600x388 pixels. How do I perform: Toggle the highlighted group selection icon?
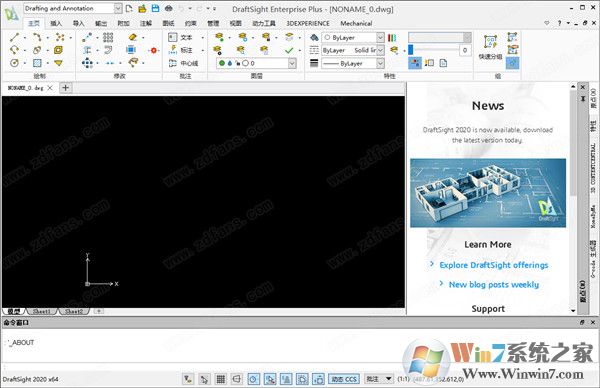point(512,63)
